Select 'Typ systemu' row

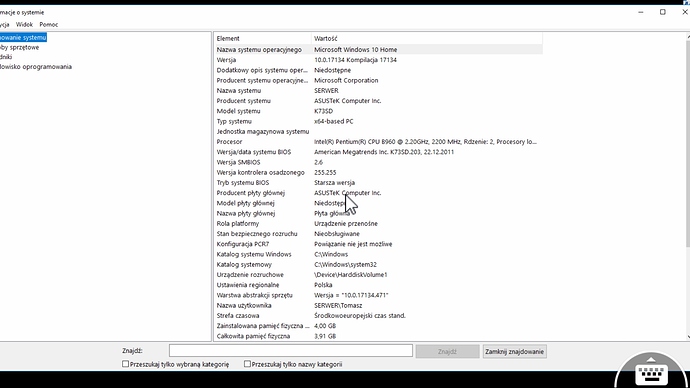tap(378, 121)
